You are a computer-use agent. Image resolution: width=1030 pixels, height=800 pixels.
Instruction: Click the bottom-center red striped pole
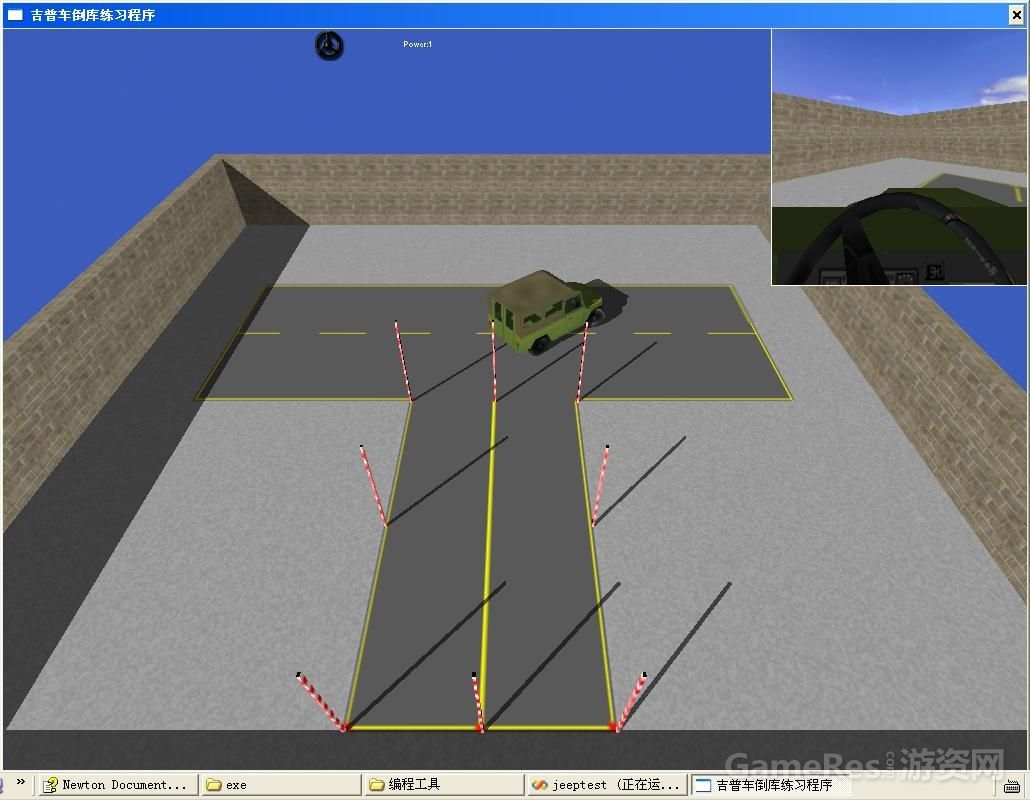(477, 703)
